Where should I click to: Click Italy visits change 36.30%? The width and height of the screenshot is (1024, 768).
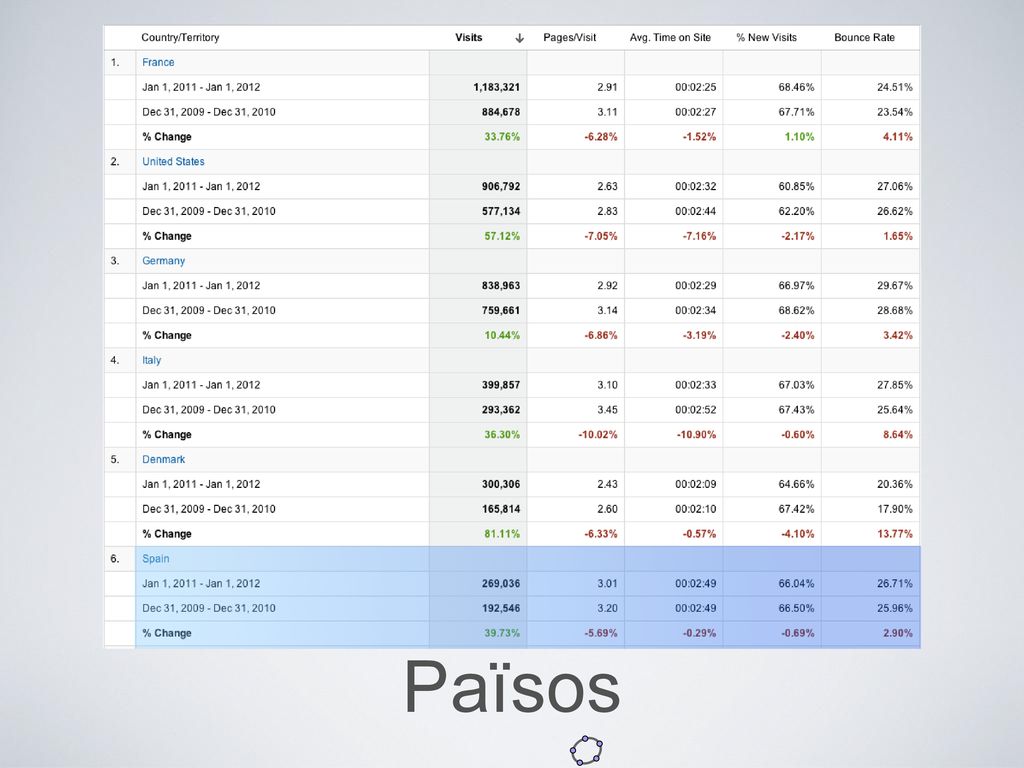pyautogui.click(x=502, y=434)
